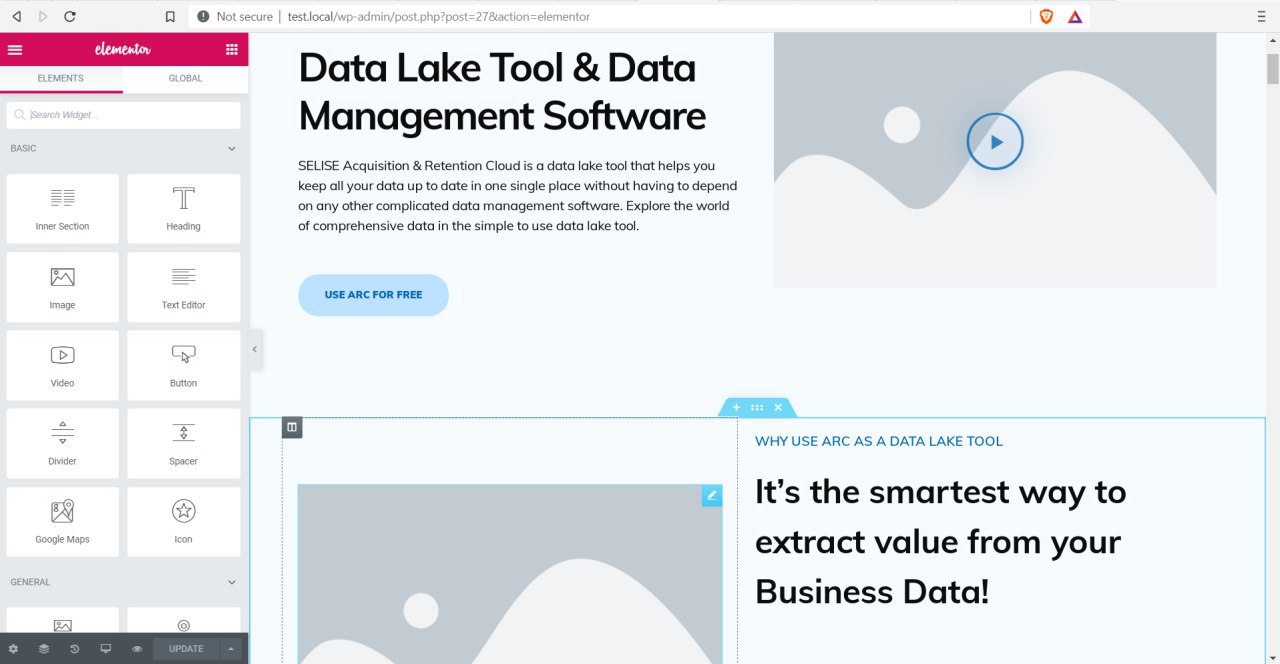This screenshot has height=664, width=1280.
Task: Click the Use ARC For Free button
Action: [373, 295]
